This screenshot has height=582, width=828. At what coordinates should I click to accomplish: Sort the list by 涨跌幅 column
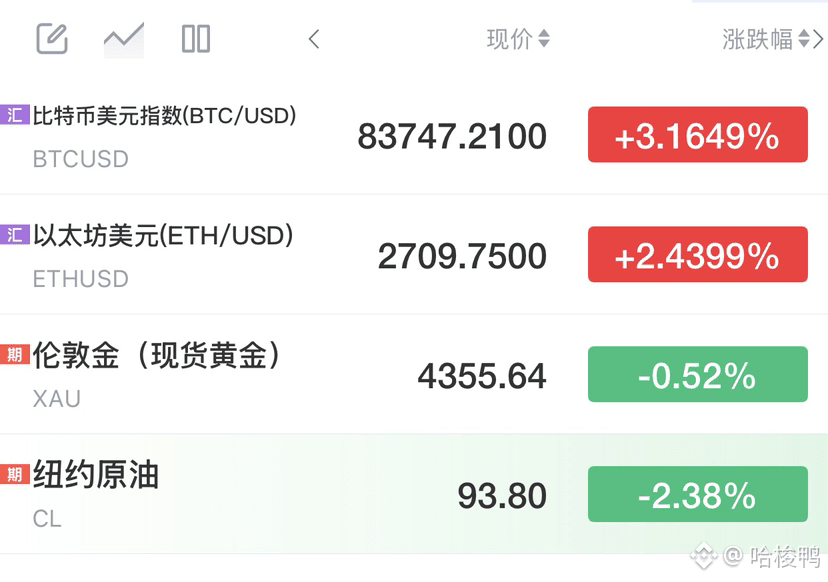coord(766,39)
